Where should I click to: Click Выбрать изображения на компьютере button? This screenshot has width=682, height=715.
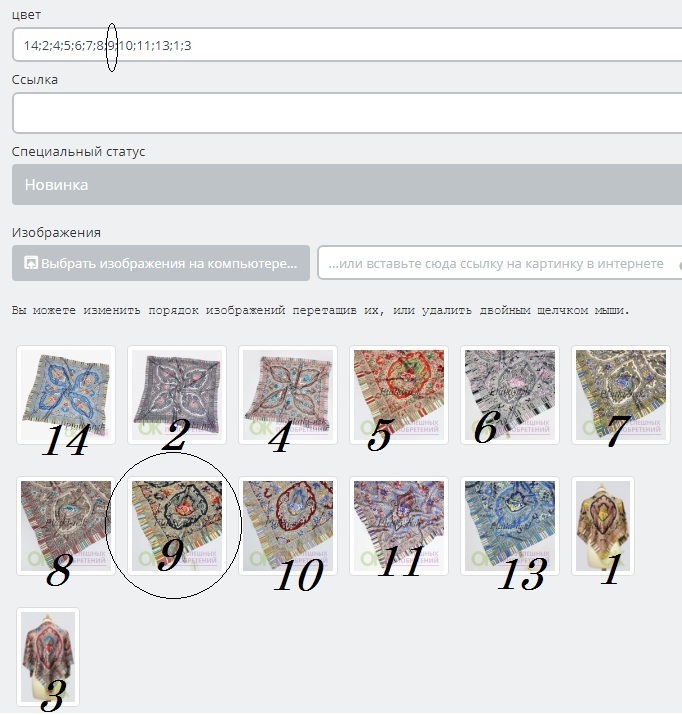click(x=161, y=263)
